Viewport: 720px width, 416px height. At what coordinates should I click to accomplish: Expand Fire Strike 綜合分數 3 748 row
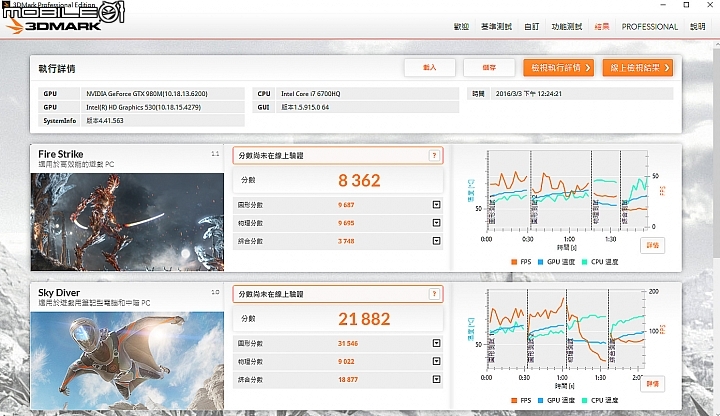pyautogui.click(x=436, y=241)
